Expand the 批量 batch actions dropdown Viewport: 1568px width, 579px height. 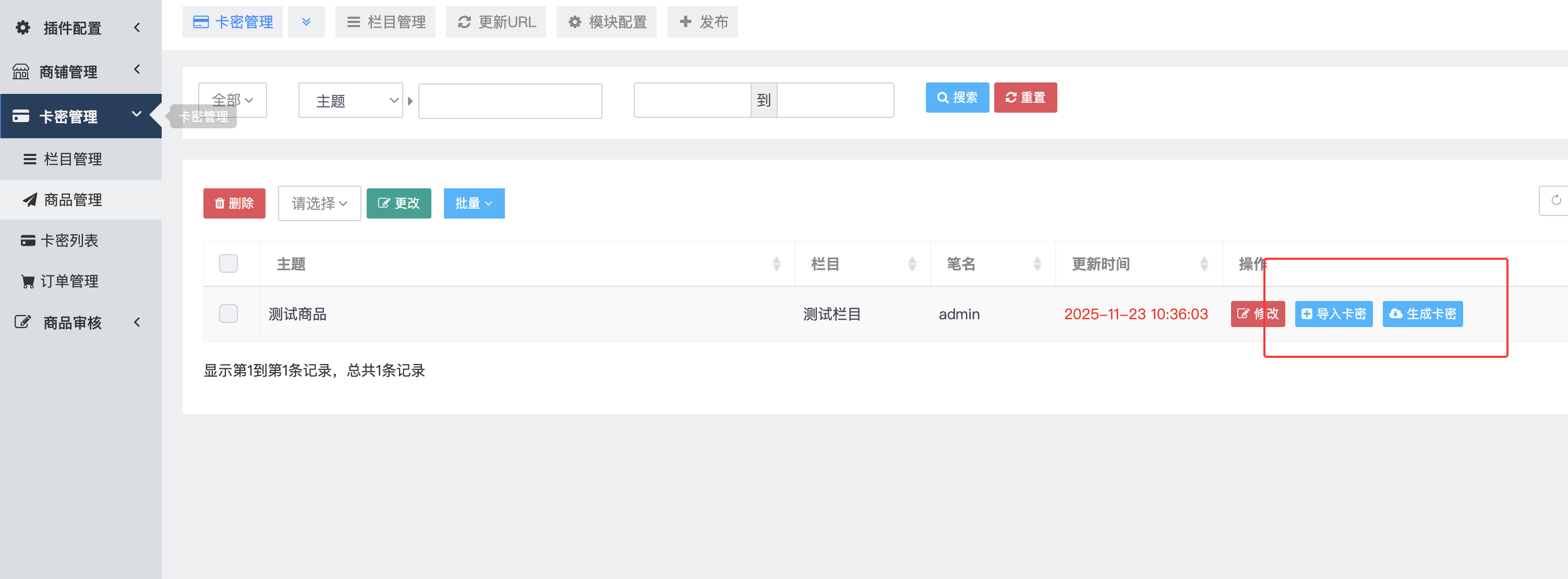(474, 203)
